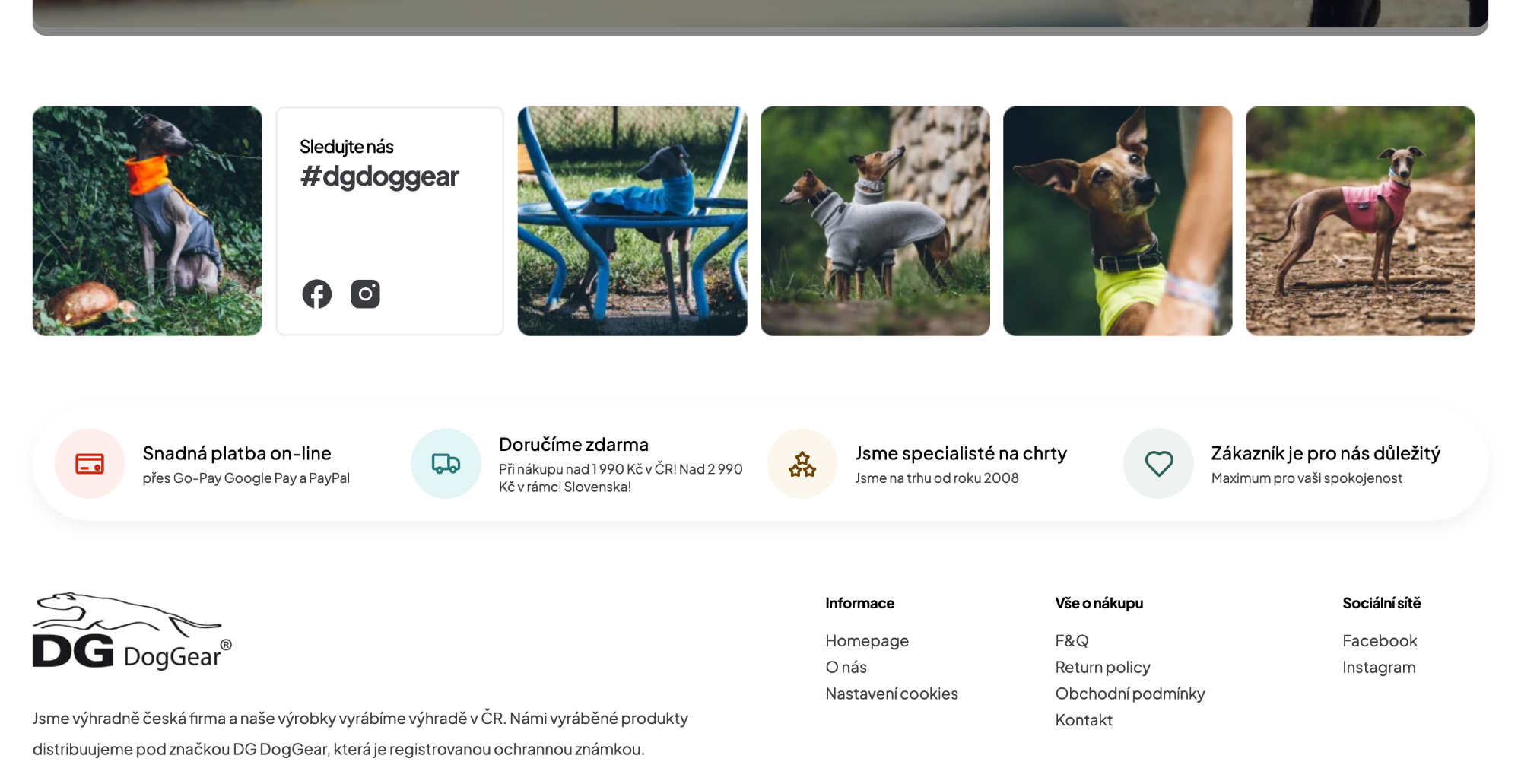Open the O nás link

point(846,667)
